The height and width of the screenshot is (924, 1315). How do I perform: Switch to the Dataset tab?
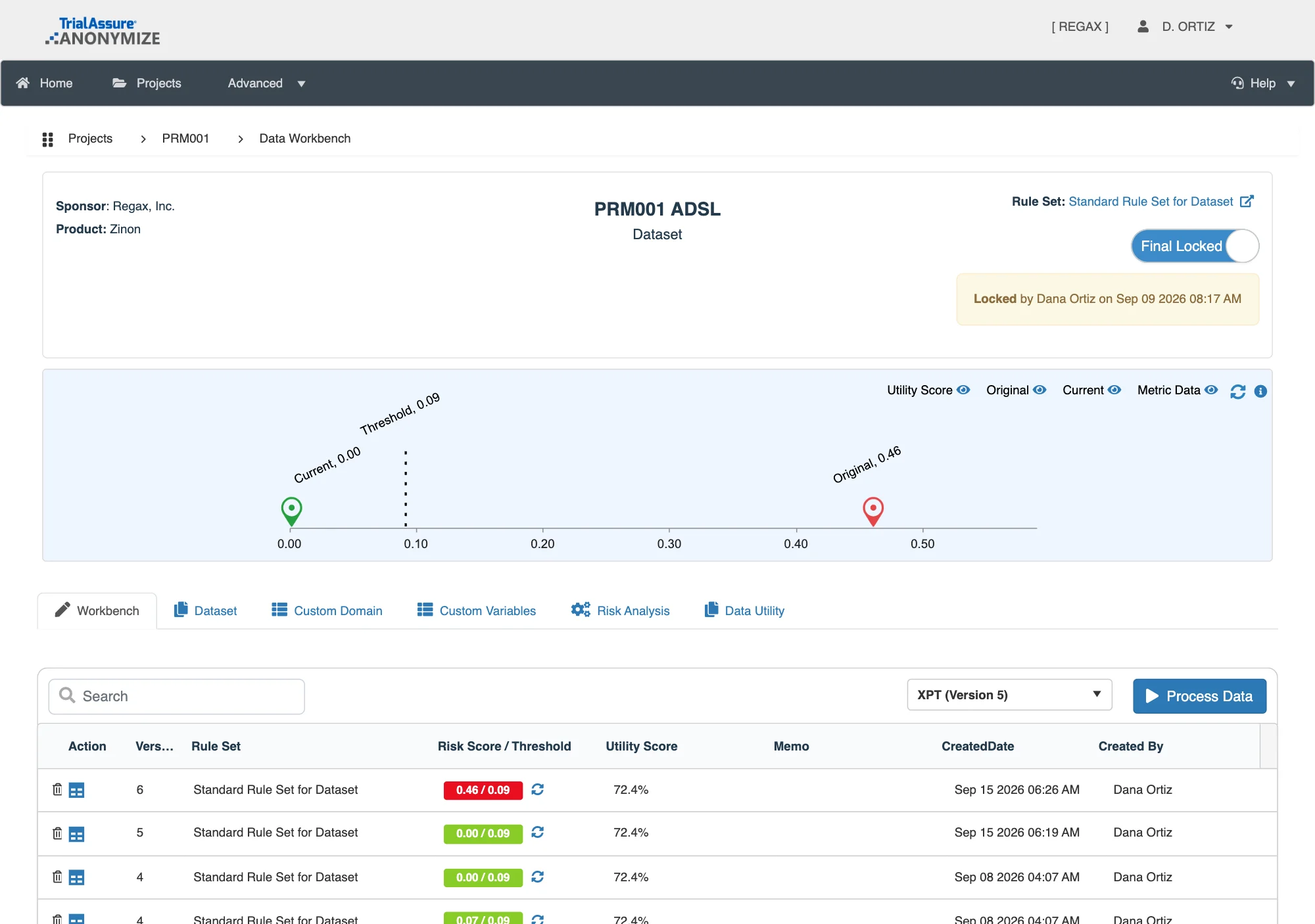tap(205, 611)
